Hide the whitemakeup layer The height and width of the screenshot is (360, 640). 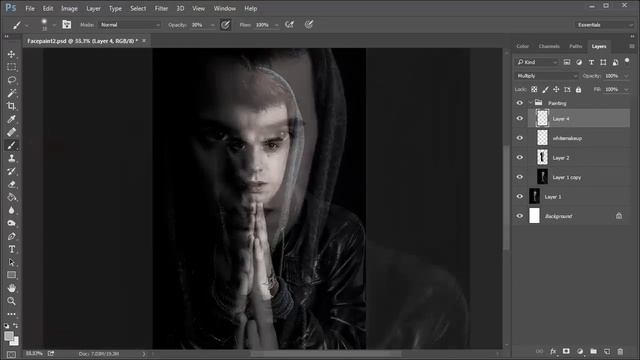point(520,138)
